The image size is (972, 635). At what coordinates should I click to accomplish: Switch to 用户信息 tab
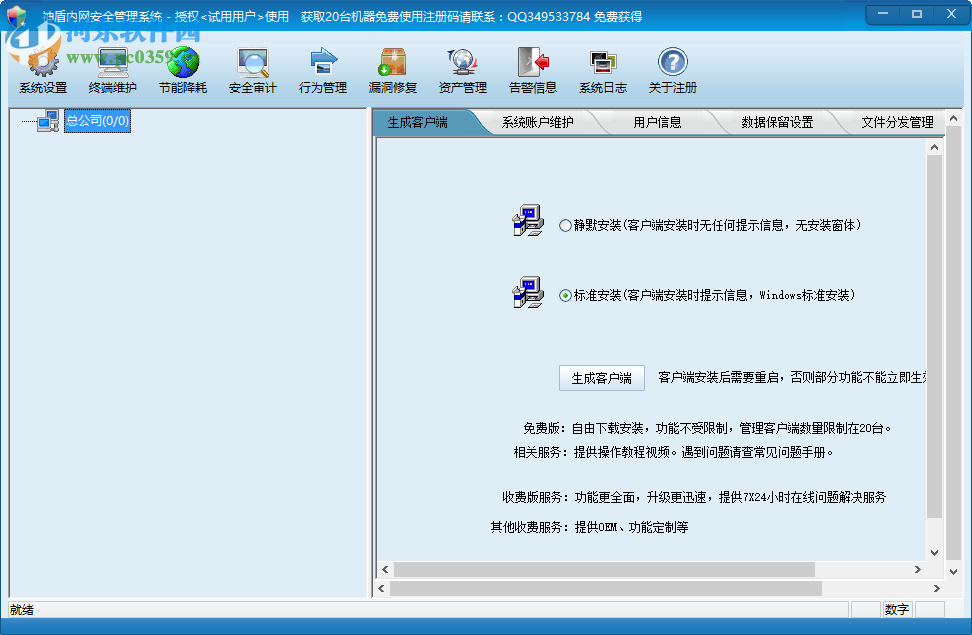click(x=657, y=123)
